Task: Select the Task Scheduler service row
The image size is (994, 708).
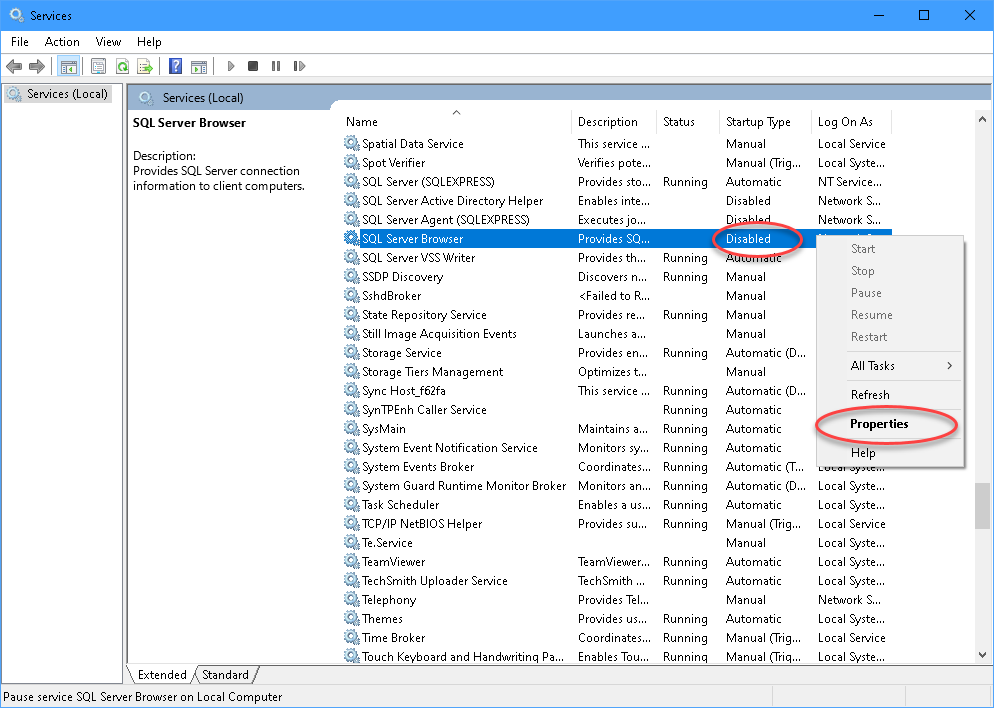Action: [x=400, y=505]
